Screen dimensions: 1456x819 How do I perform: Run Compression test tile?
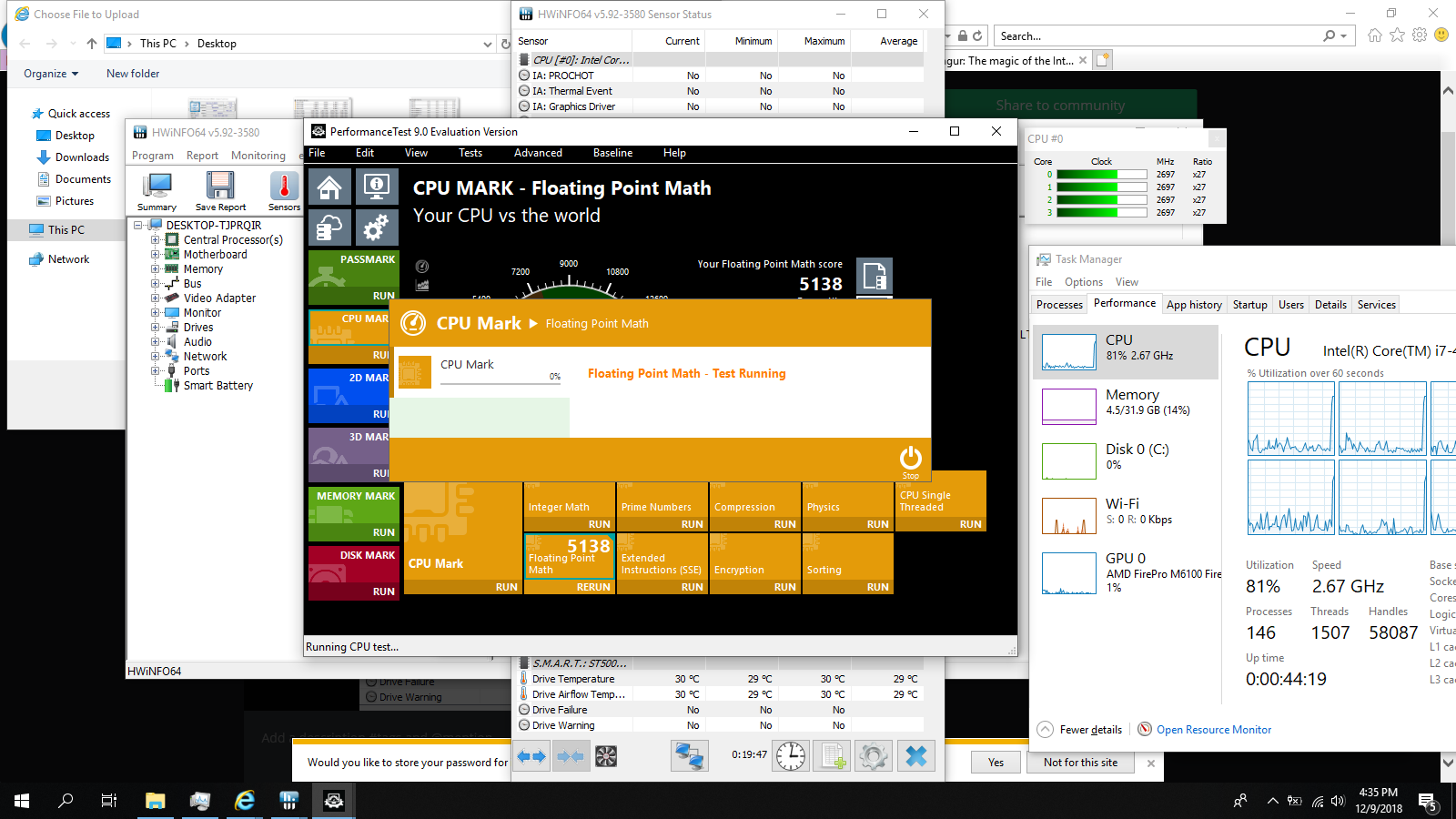[x=754, y=507]
